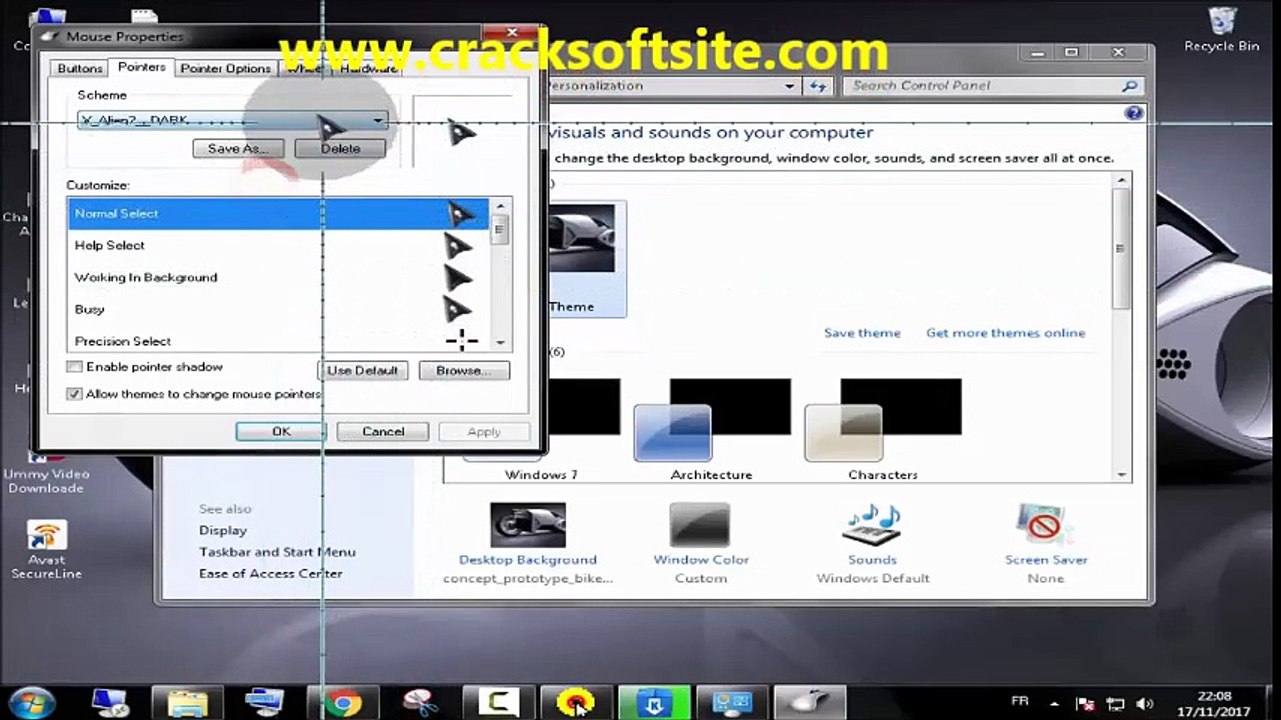
Task: Select the Precision Select pointer row
Action: tap(279, 340)
